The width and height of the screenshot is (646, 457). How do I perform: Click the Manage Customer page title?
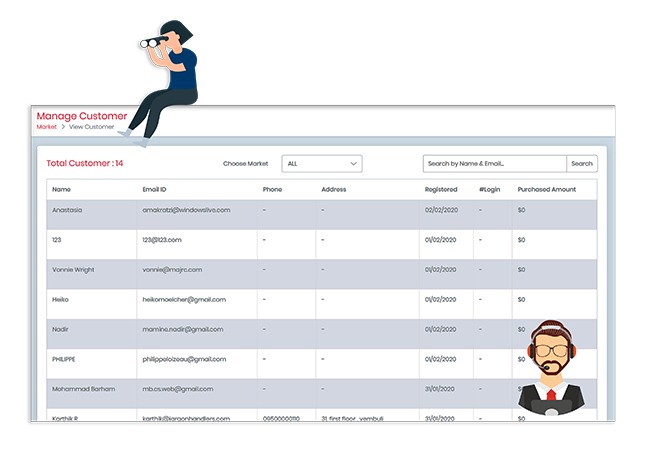(82, 116)
